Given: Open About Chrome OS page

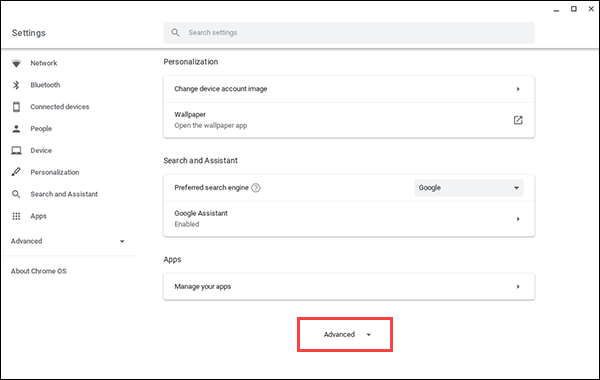Looking at the screenshot, I should [39, 271].
